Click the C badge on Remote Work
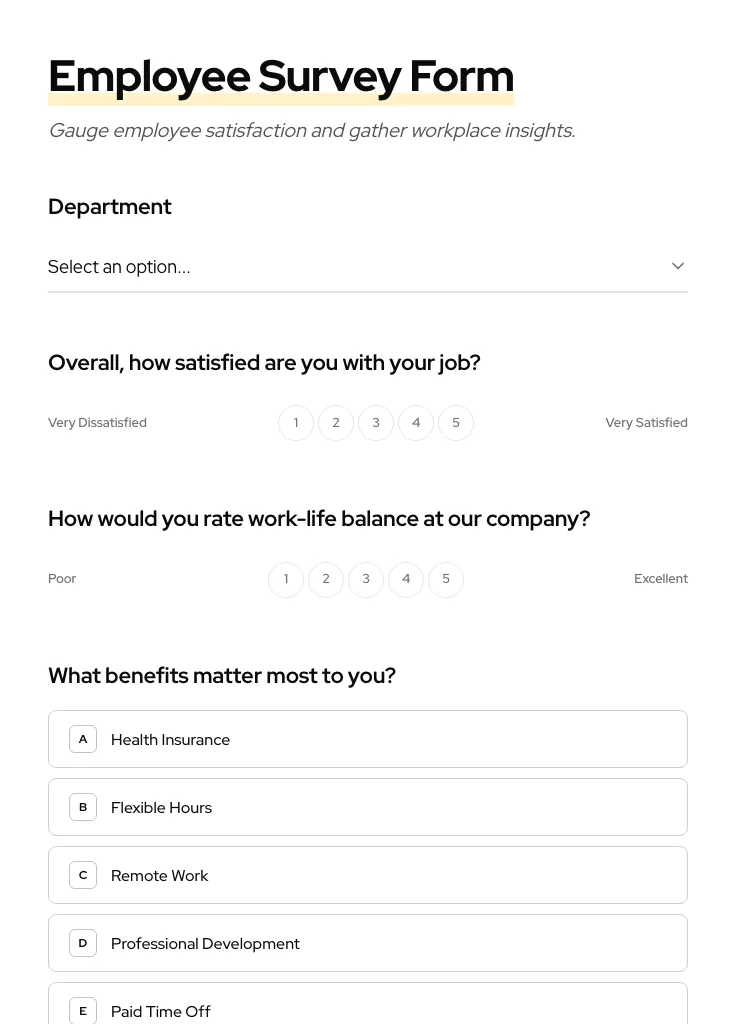Image resolution: width=736 pixels, height=1024 pixels. click(83, 875)
